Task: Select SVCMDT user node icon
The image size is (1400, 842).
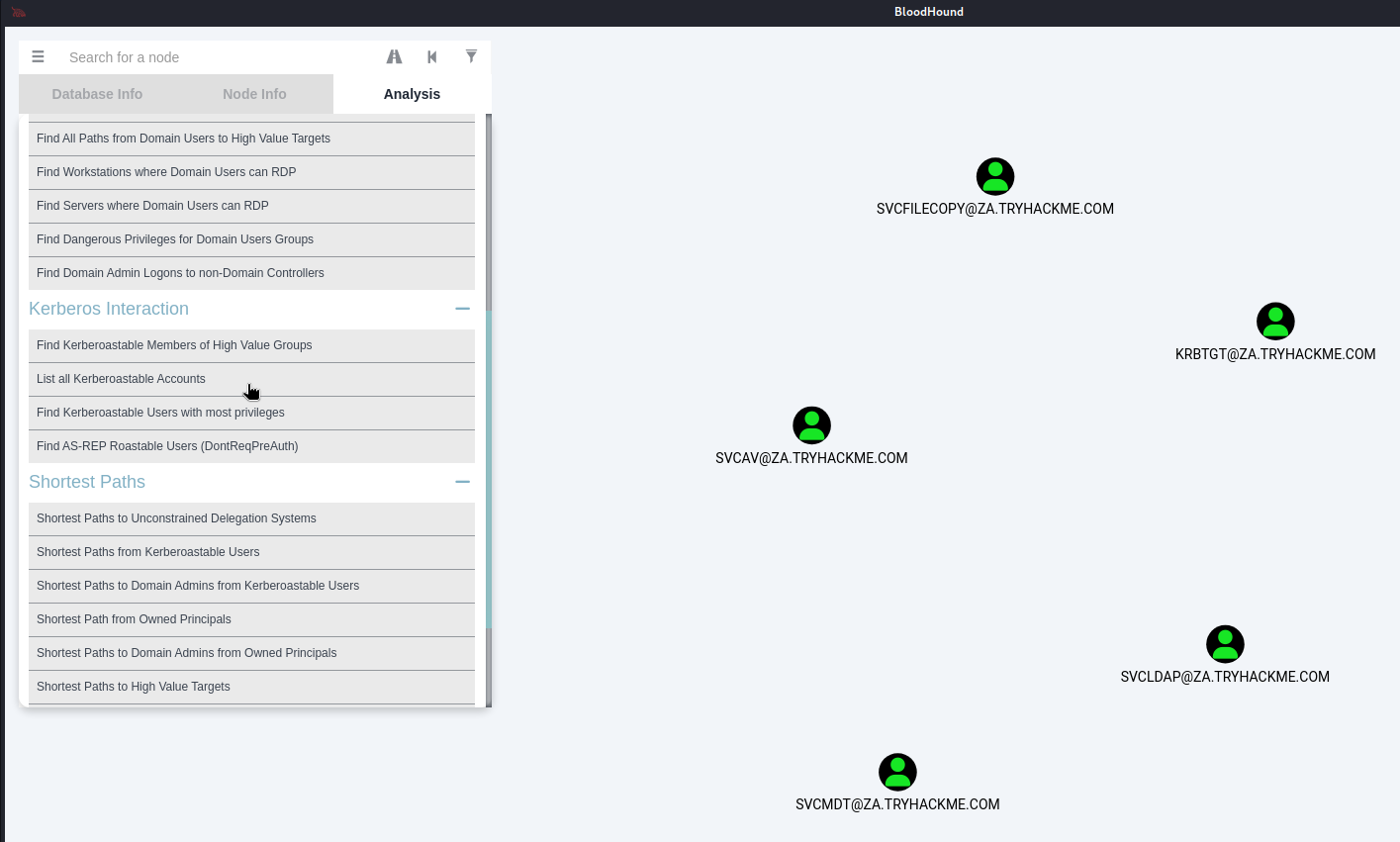Action: click(897, 773)
